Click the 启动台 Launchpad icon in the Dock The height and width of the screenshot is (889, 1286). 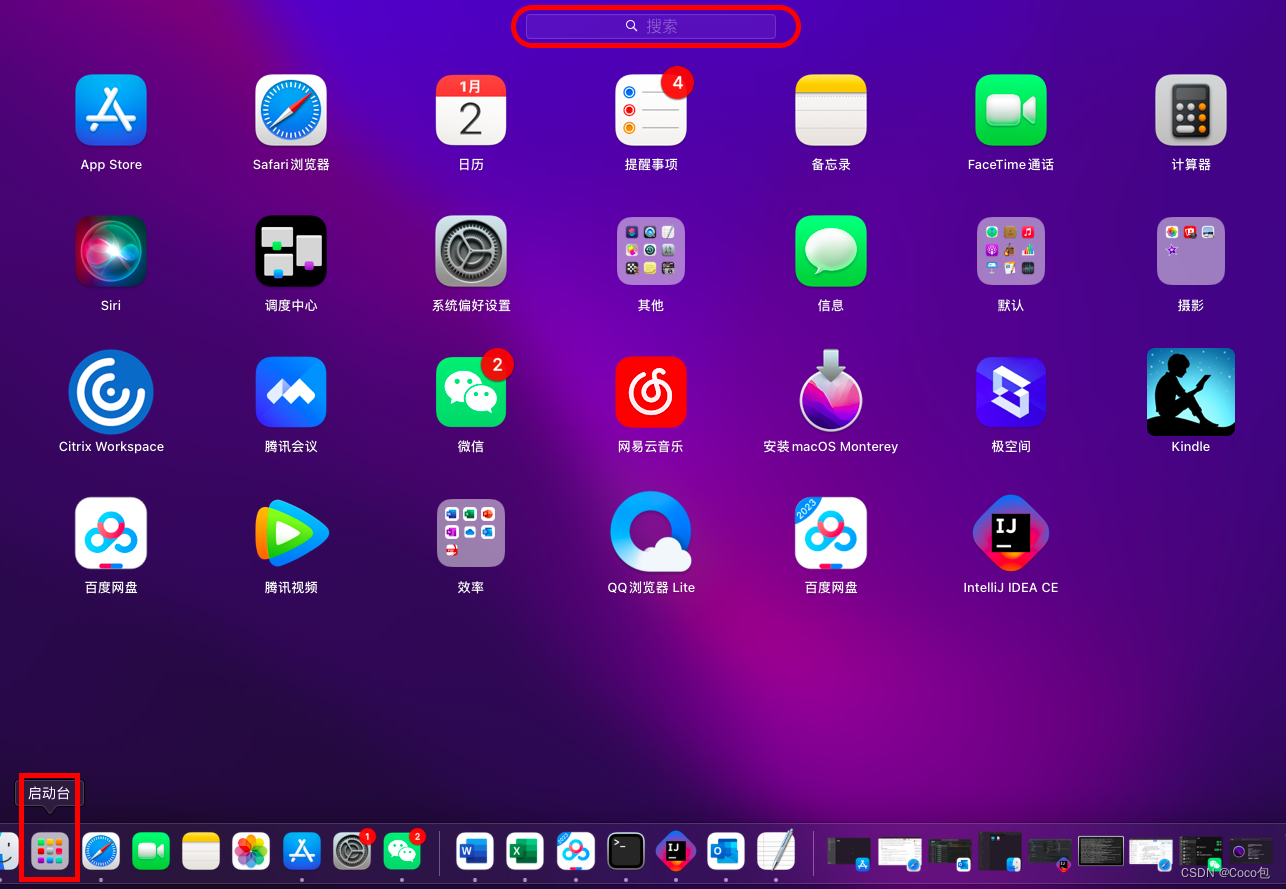click(x=50, y=851)
